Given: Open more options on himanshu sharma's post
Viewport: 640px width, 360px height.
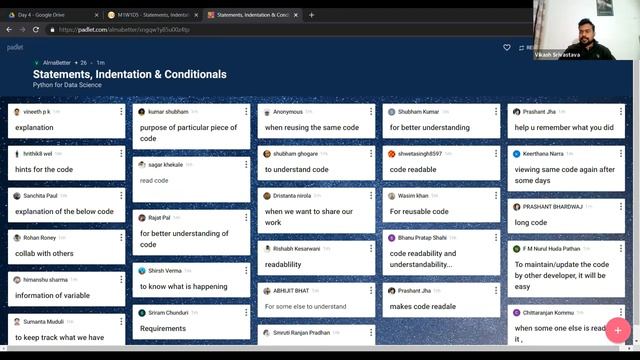Looking at the screenshot, I should 121,280.
